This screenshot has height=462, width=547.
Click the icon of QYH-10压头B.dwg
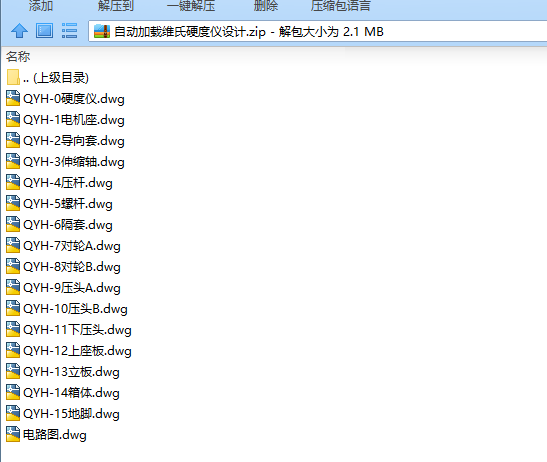pos(13,308)
